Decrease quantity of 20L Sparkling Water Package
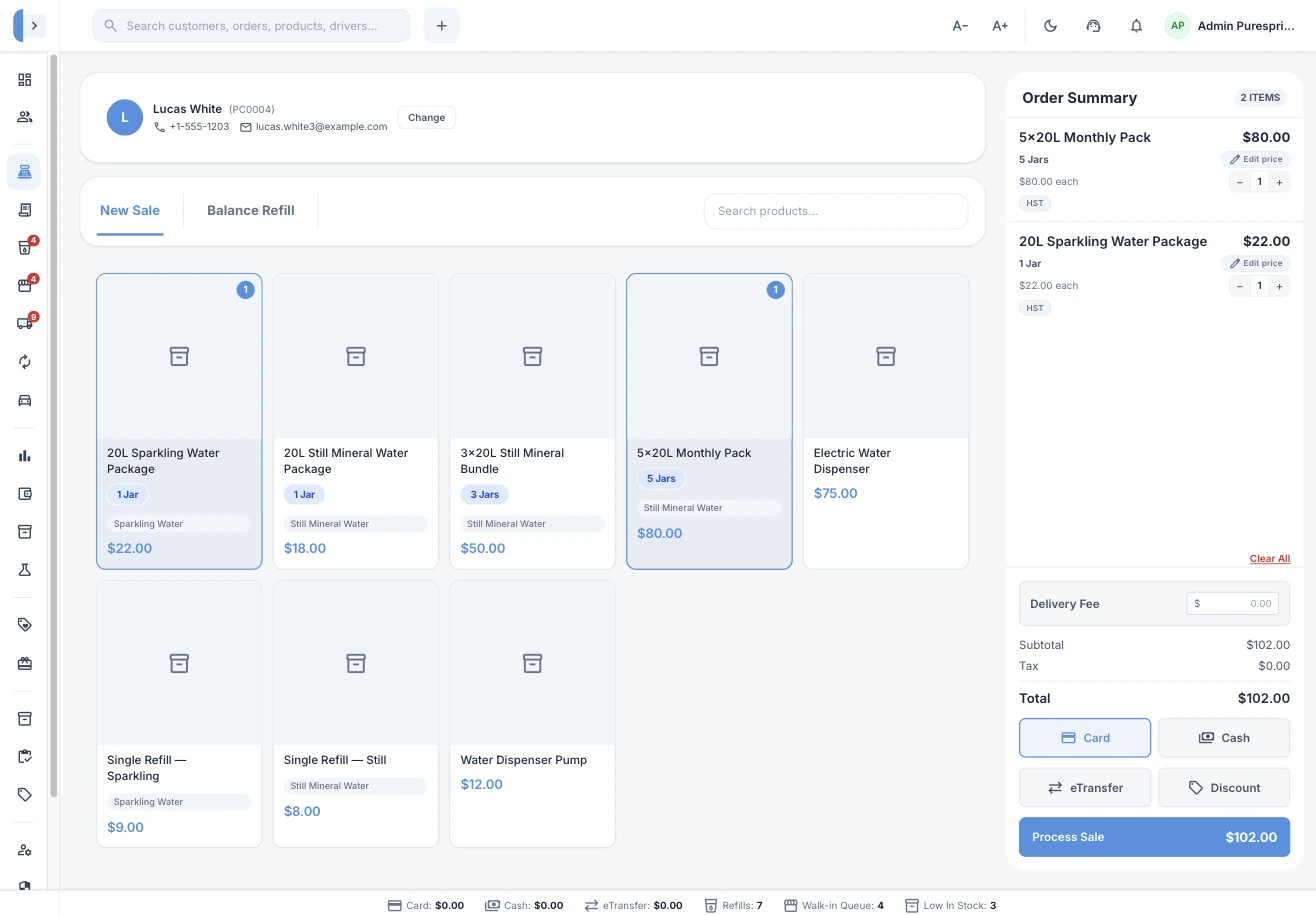The height and width of the screenshot is (915, 1316). click(1239, 286)
